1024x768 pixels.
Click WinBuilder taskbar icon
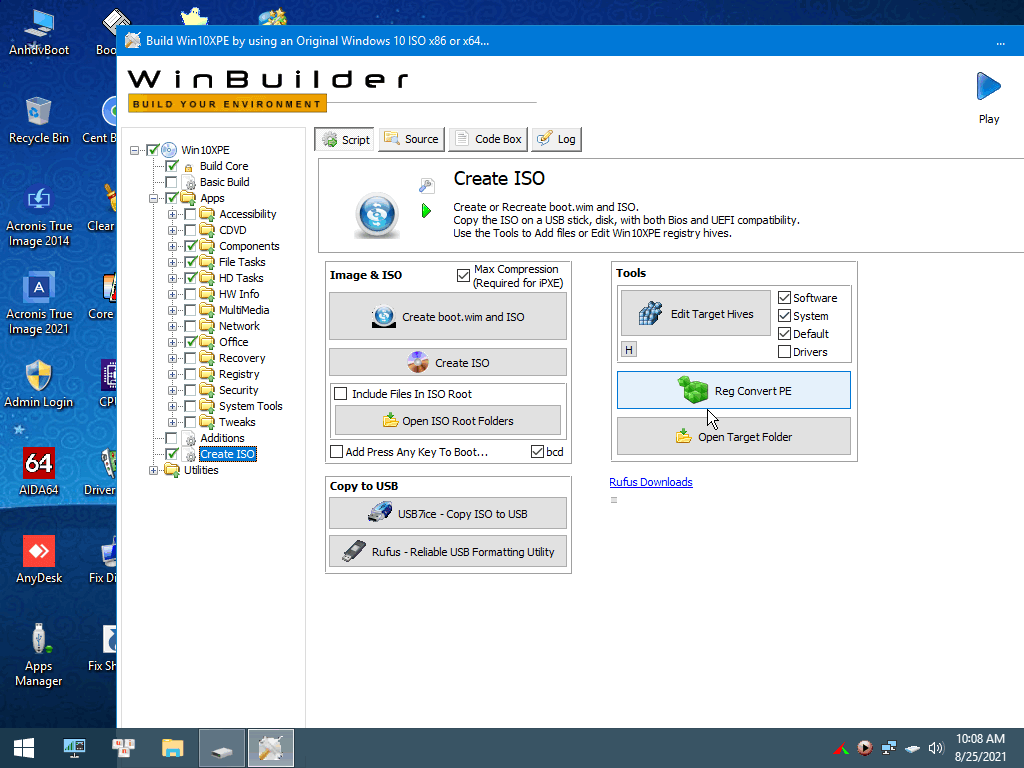(x=271, y=748)
